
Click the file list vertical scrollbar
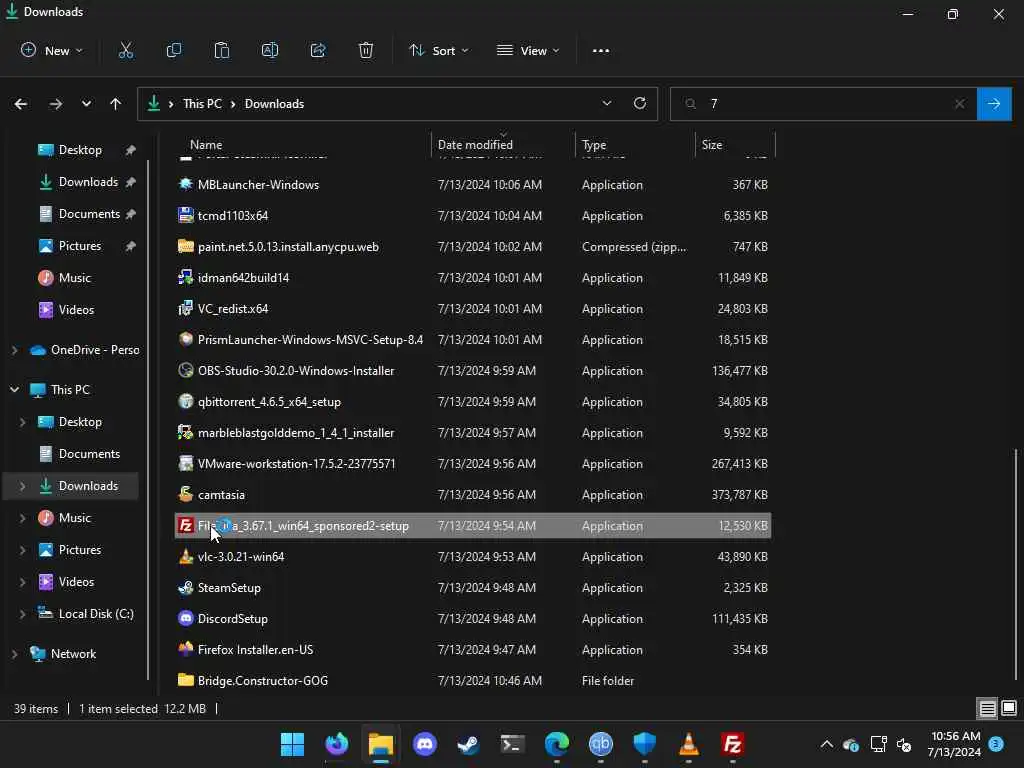point(1016,563)
